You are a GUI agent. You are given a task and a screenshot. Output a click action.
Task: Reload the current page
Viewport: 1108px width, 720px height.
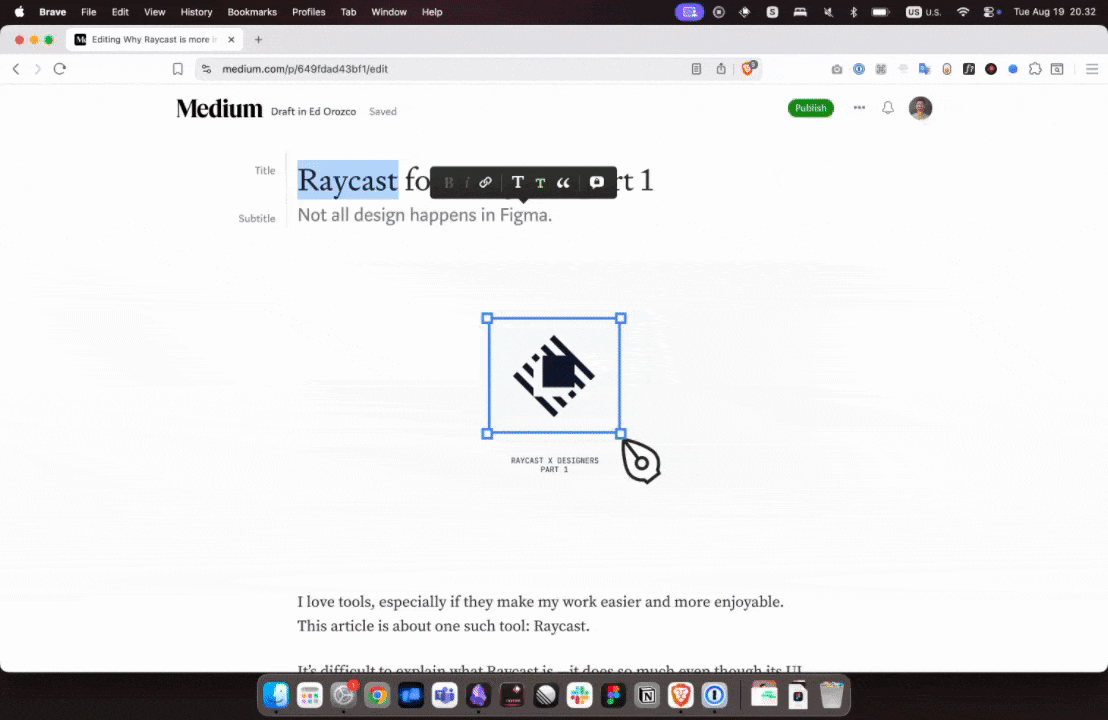coord(60,69)
